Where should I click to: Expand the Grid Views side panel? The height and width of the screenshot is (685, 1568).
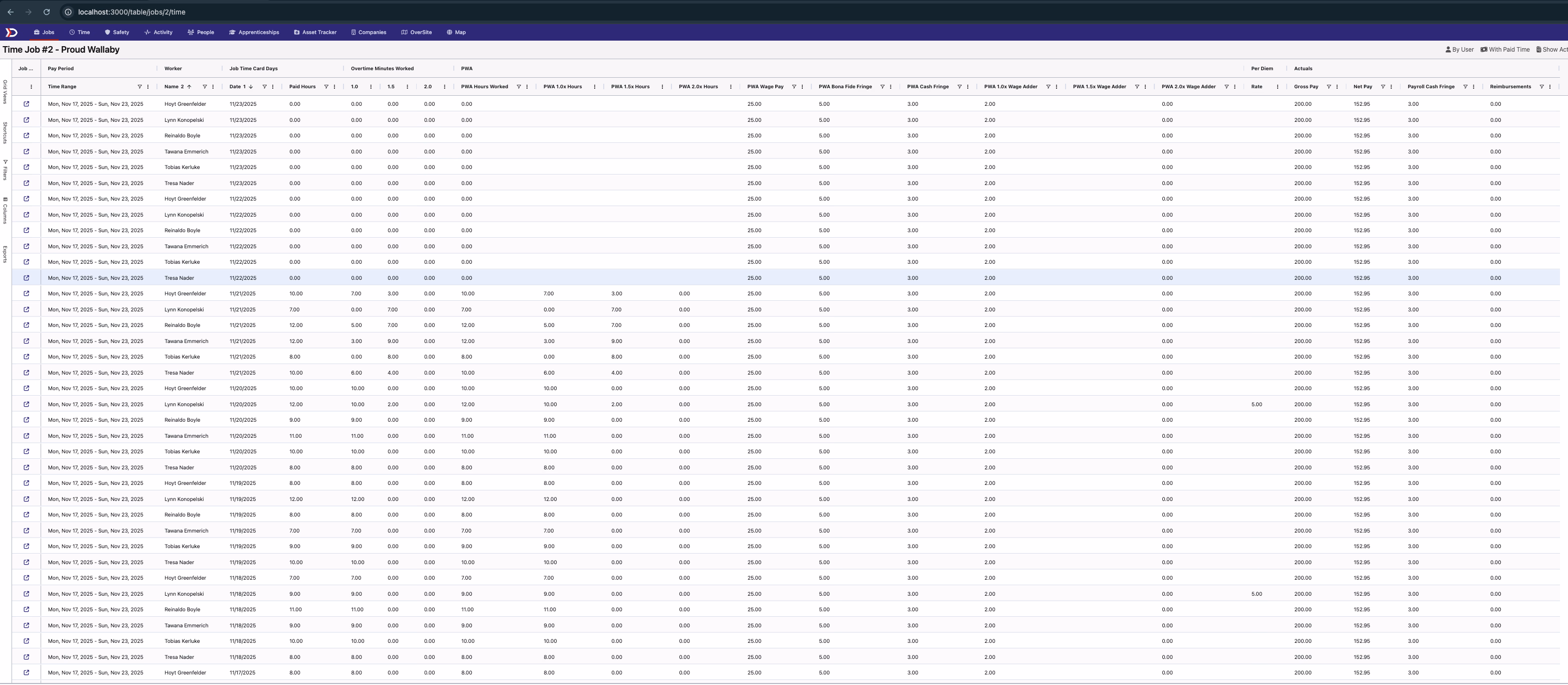pos(5,91)
